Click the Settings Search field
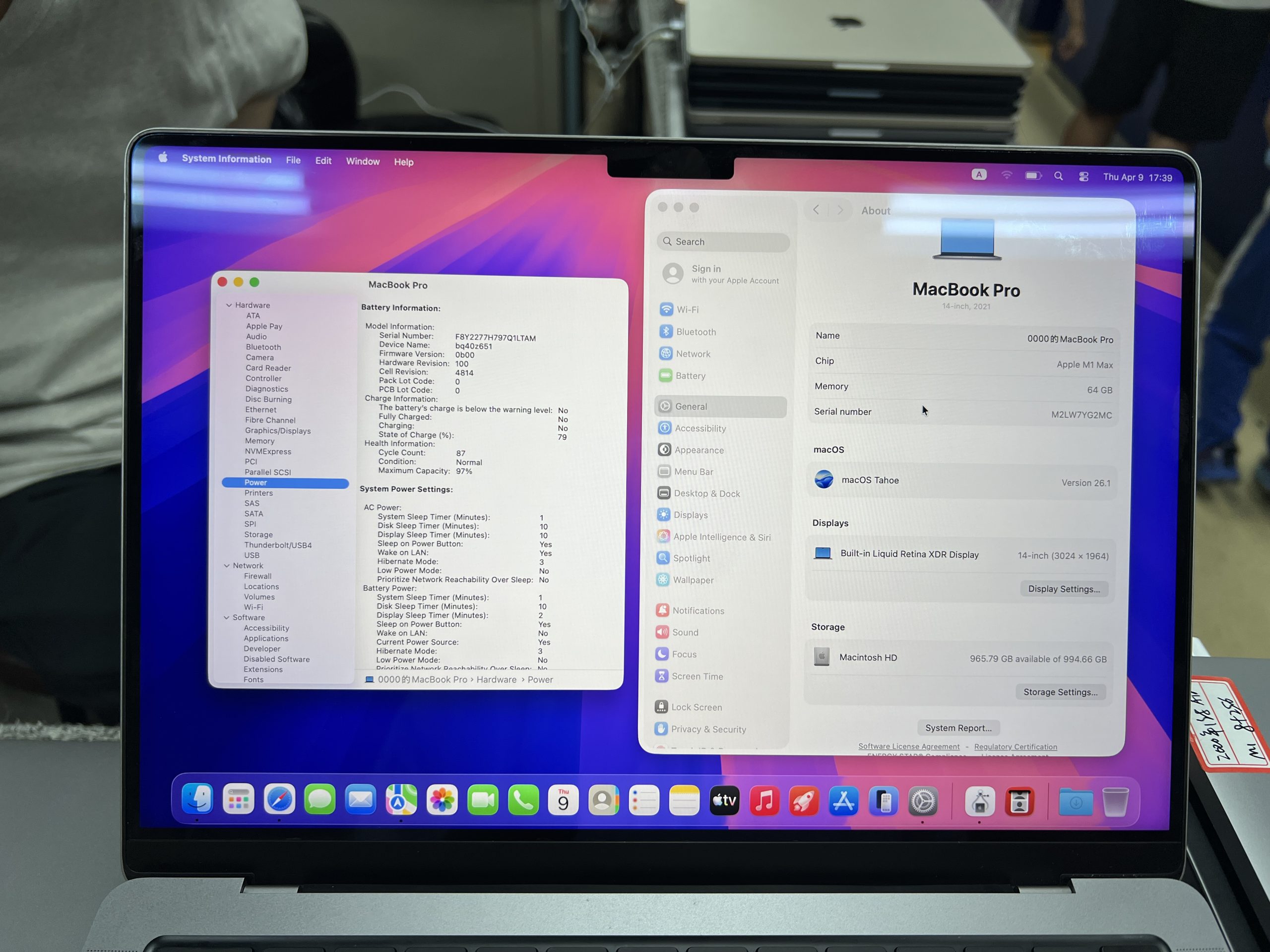The image size is (1270, 952). pyautogui.click(x=723, y=242)
